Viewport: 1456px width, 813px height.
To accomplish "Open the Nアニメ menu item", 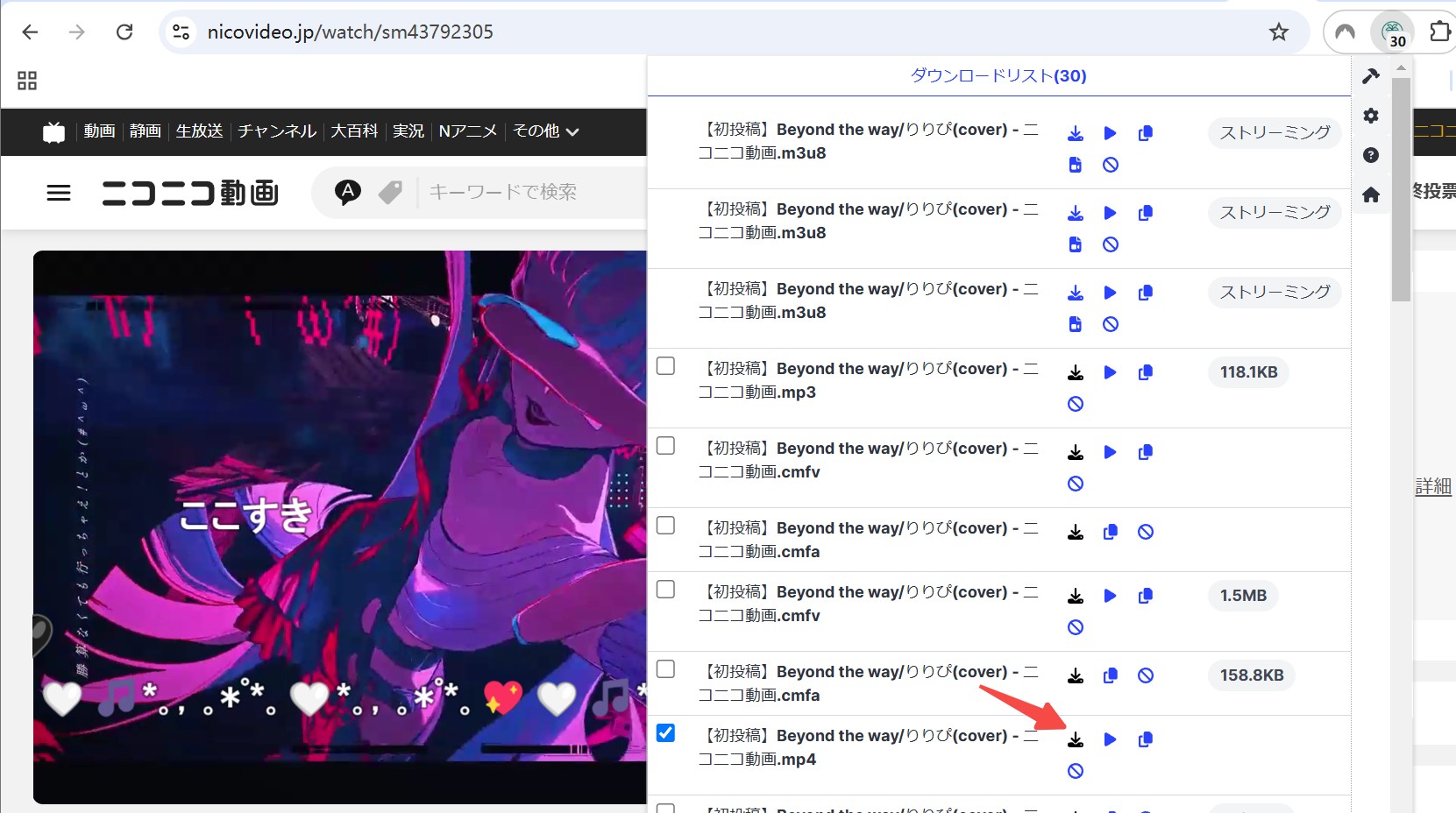I will (x=468, y=131).
